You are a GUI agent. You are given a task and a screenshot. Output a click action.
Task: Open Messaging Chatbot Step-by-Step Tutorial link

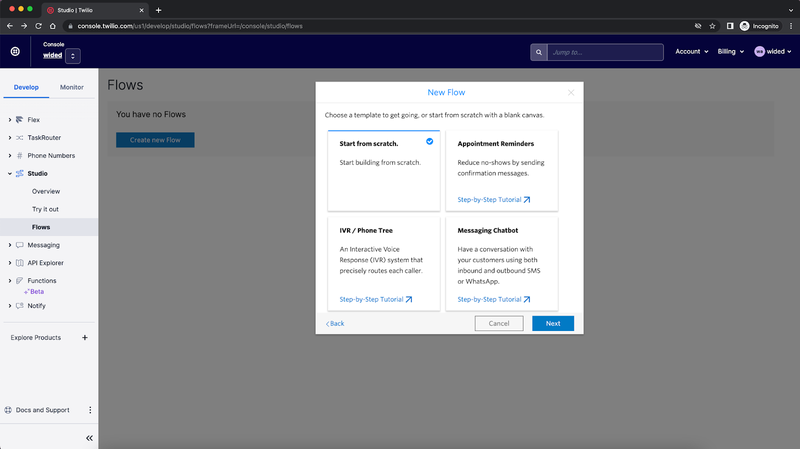pyautogui.click(x=493, y=299)
